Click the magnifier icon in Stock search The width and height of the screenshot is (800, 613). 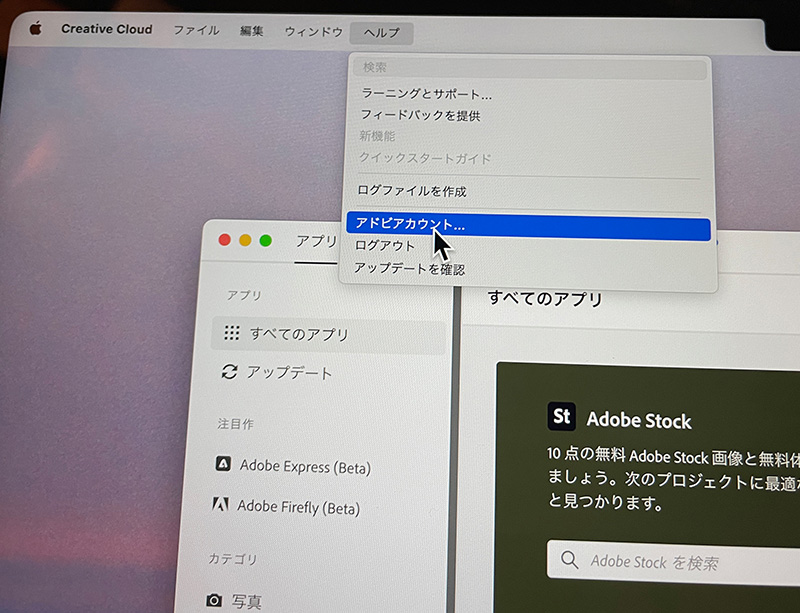tap(569, 560)
